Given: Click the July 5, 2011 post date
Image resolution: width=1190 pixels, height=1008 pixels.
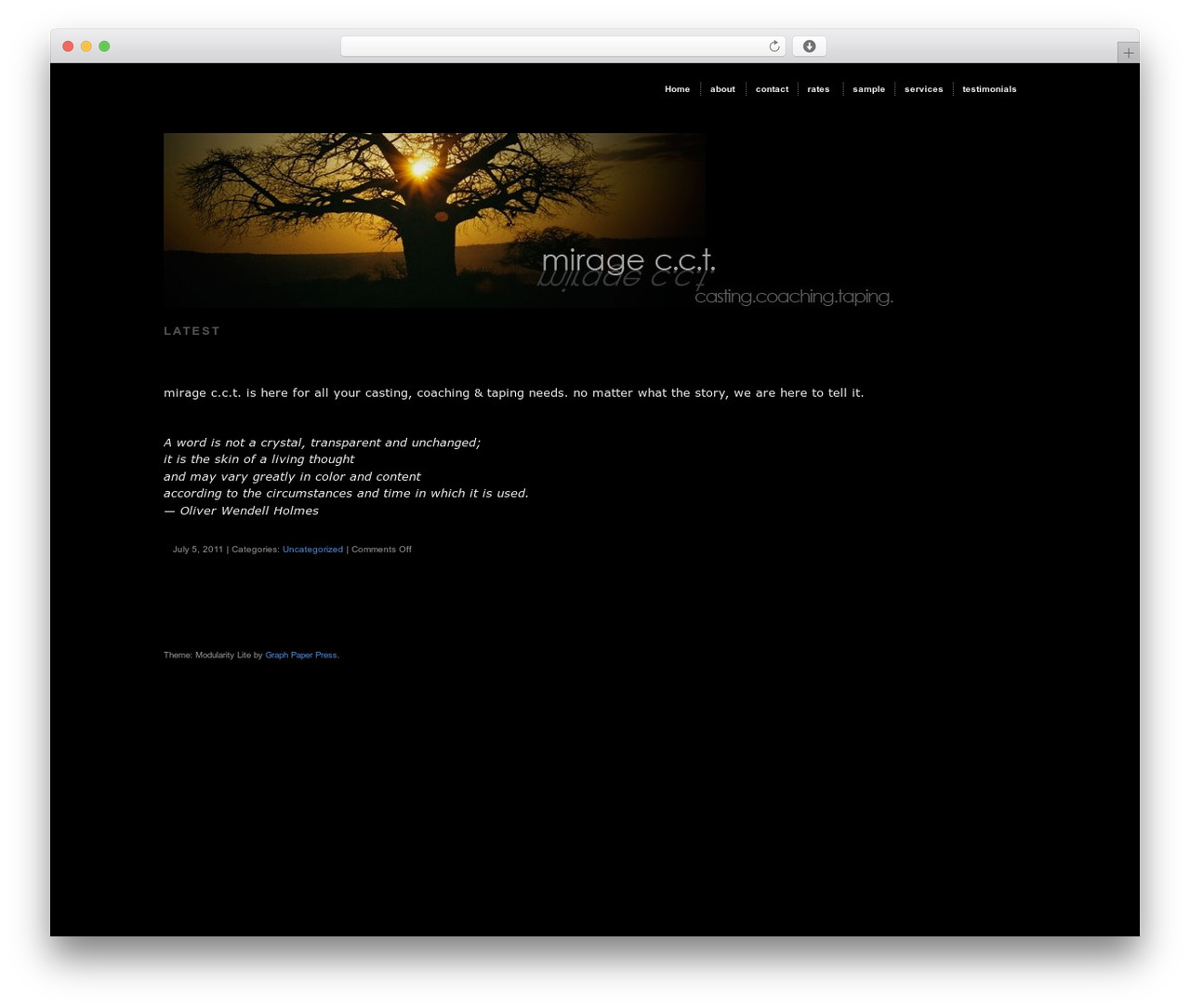Looking at the screenshot, I should (198, 550).
